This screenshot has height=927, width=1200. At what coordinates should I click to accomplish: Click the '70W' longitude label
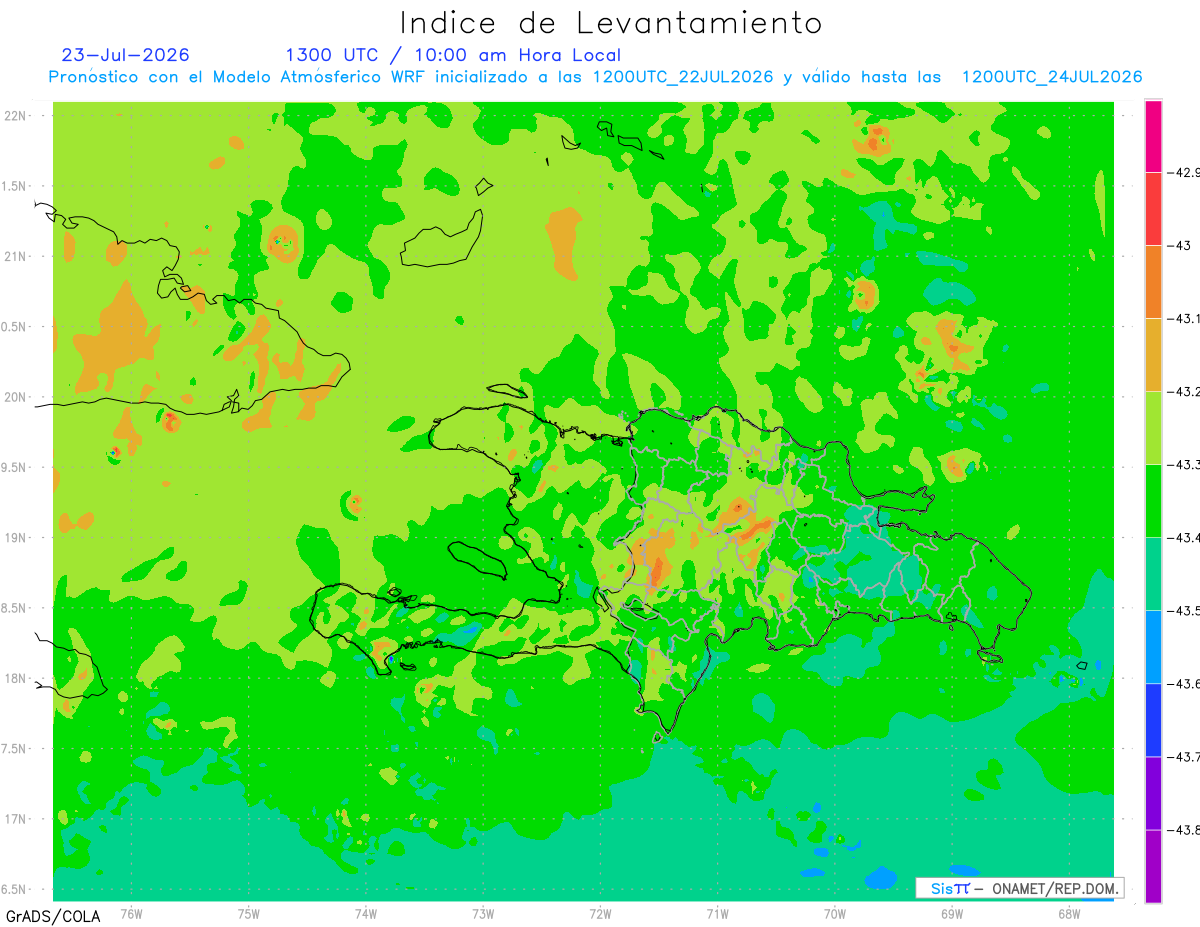835,914
